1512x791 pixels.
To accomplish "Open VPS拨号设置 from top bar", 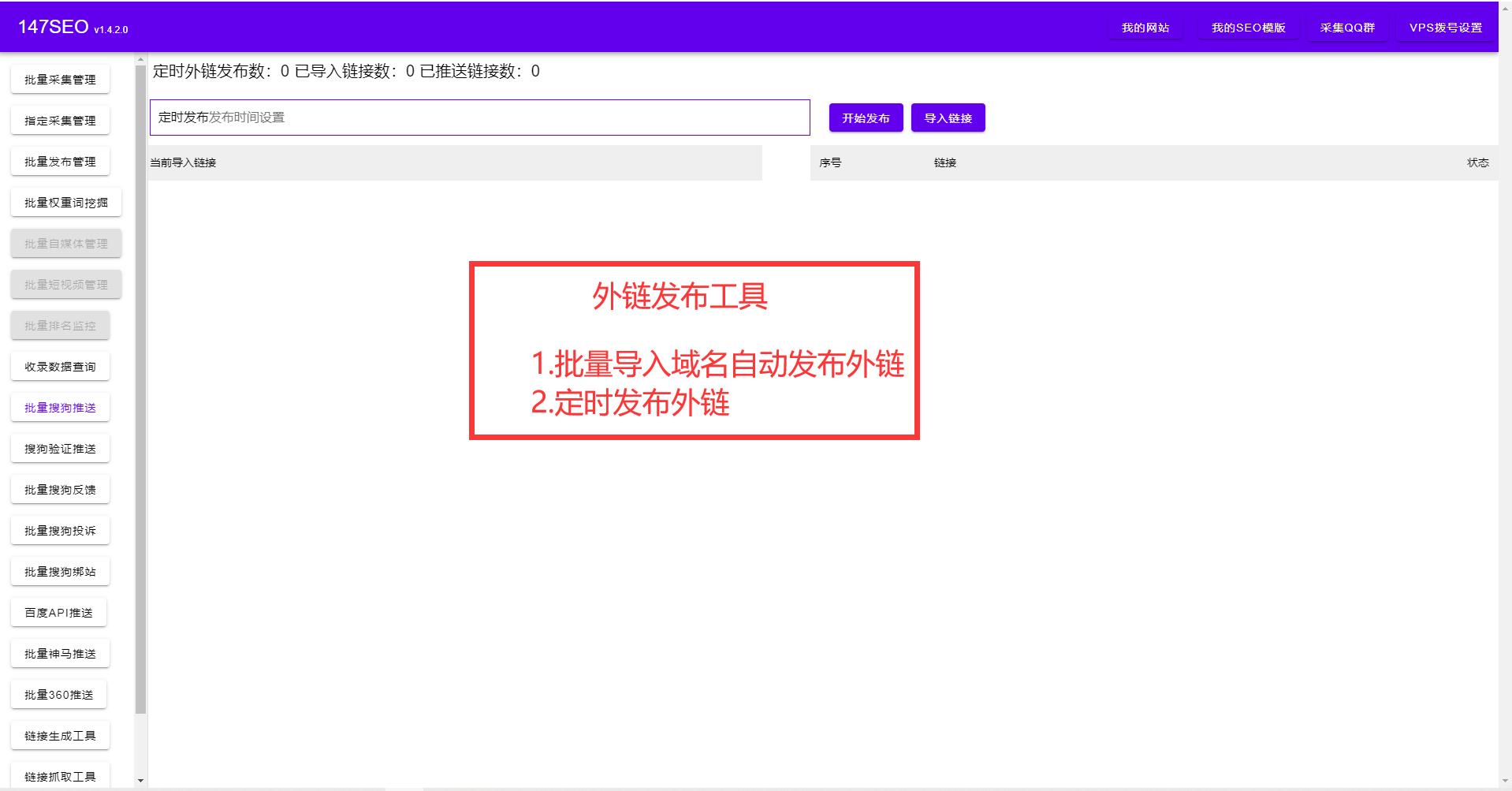I will pos(1445,25).
